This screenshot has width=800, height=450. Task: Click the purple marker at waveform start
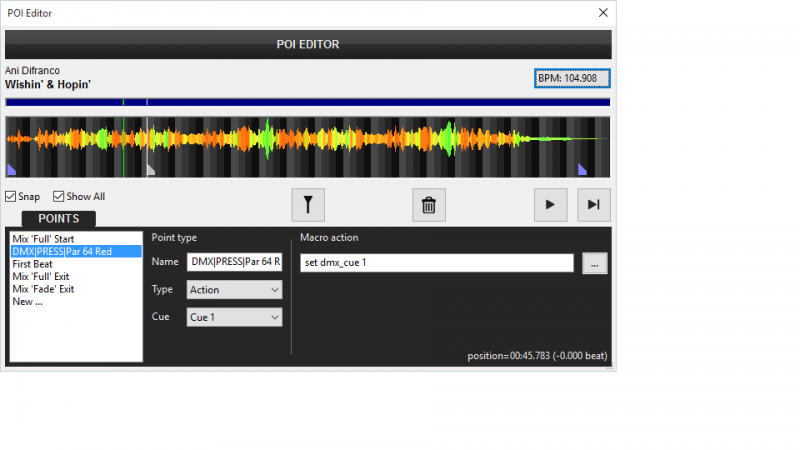pyautogui.click(x=11, y=169)
